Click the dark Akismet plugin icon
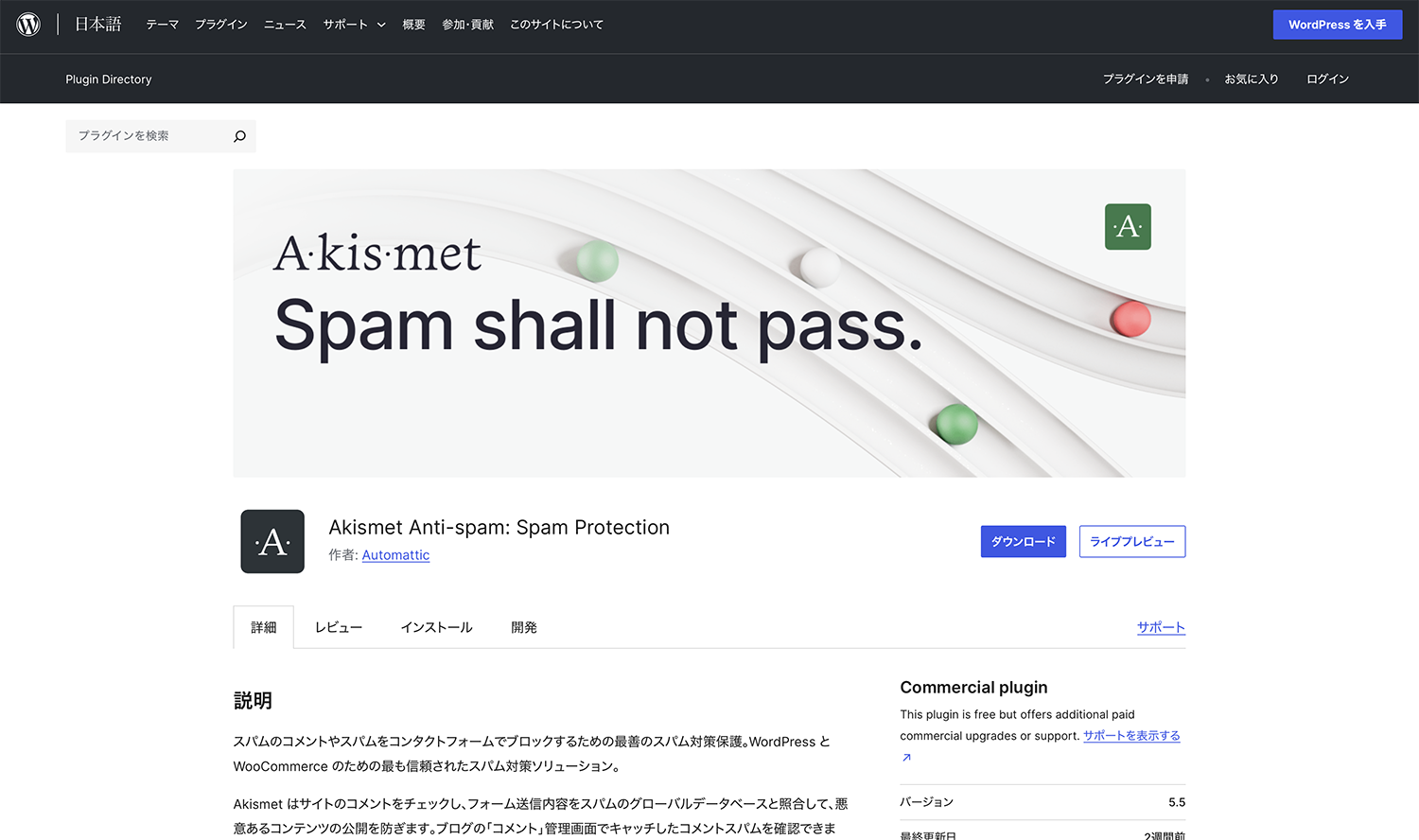 pos(272,542)
